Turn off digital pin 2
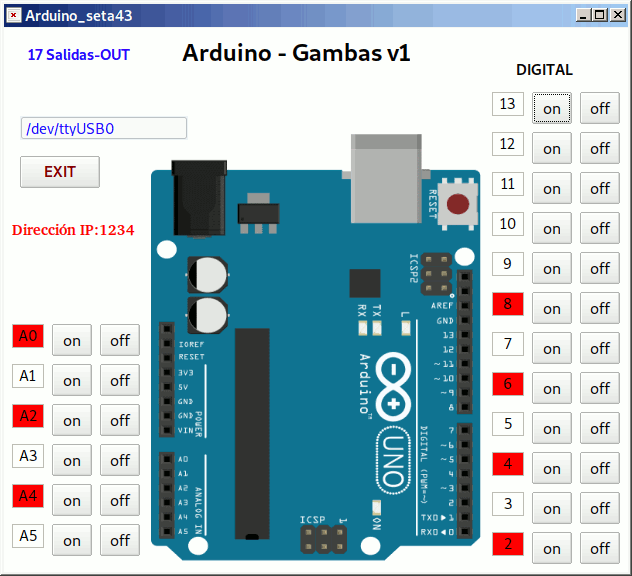This screenshot has width=632, height=576. pos(600,548)
